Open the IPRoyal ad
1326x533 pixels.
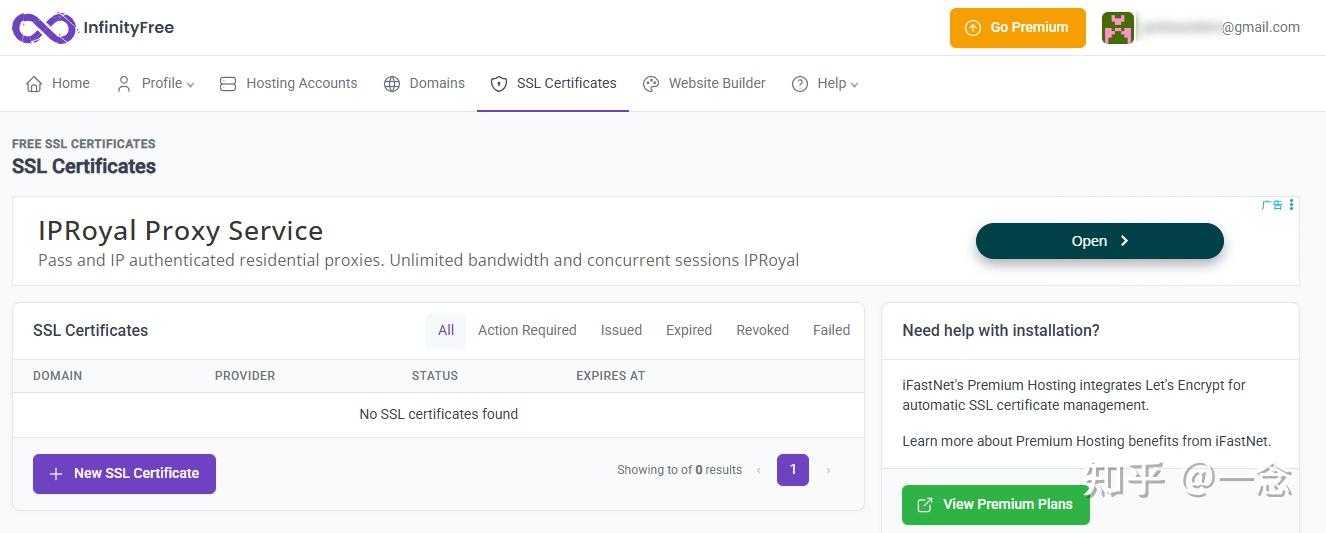click(x=1099, y=241)
